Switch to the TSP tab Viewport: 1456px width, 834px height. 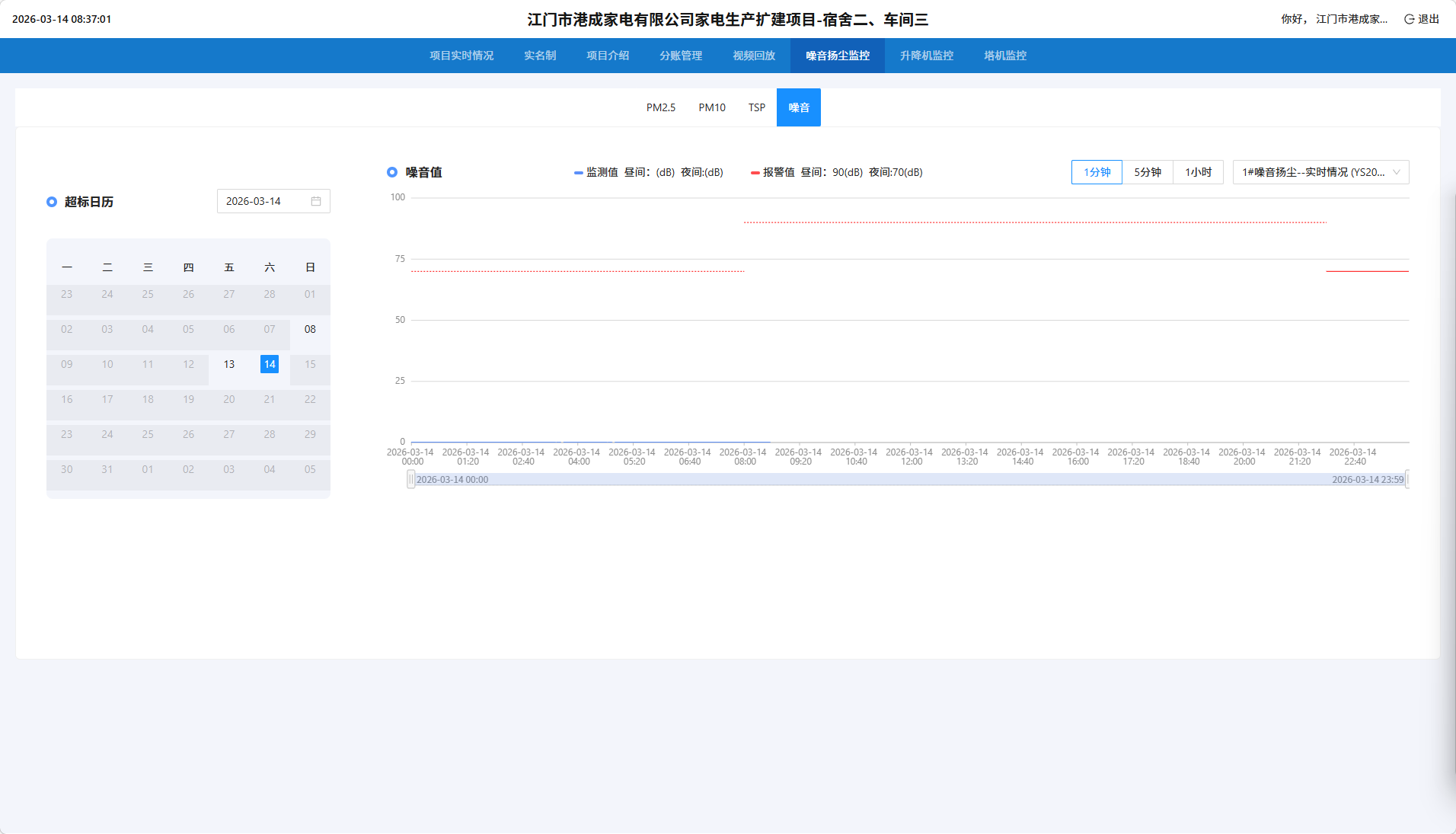coord(756,107)
